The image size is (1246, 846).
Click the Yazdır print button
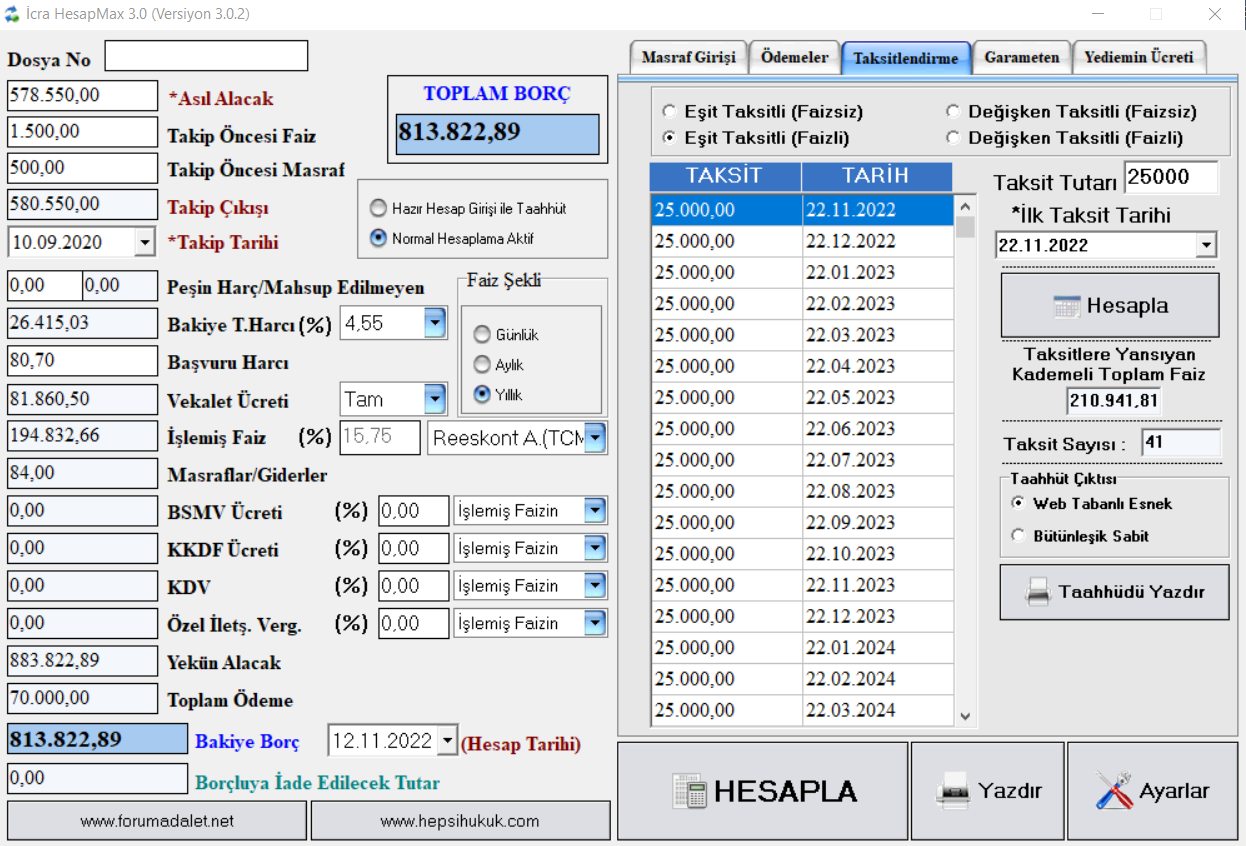[987, 791]
